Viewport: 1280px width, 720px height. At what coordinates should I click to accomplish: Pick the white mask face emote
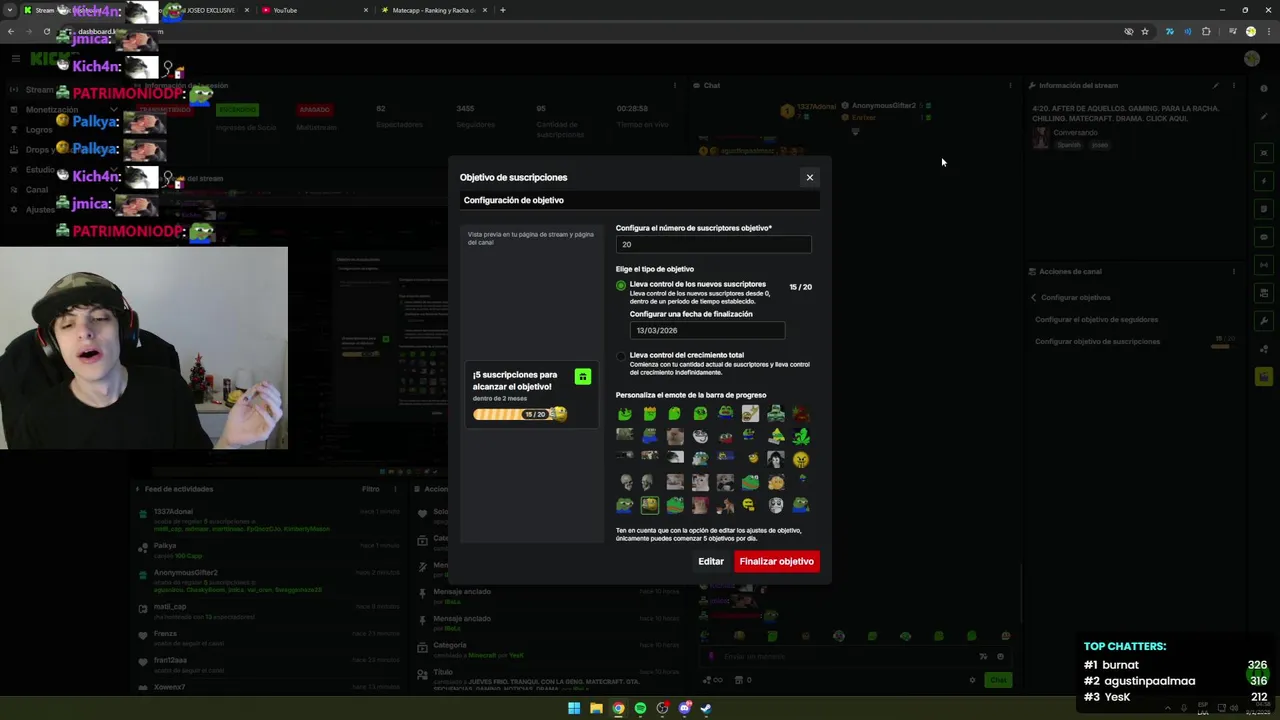click(x=776, y=505)
